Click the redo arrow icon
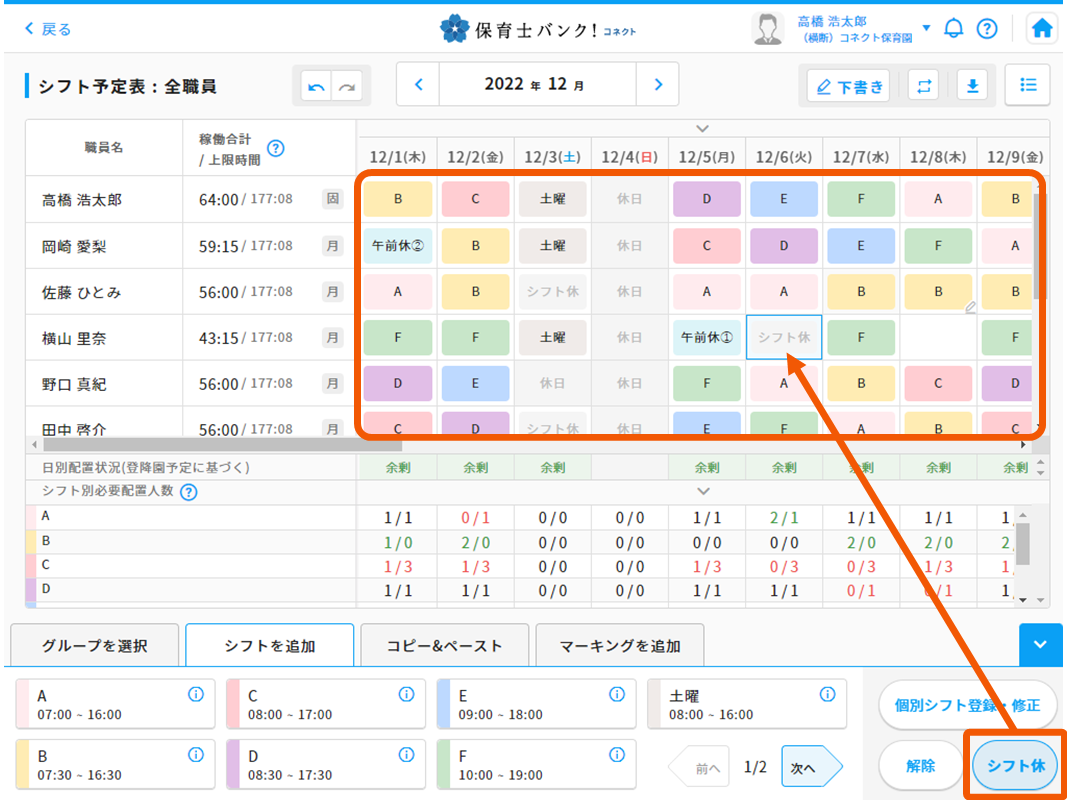This screenshot has height=800, width=1067. [347, 87]
